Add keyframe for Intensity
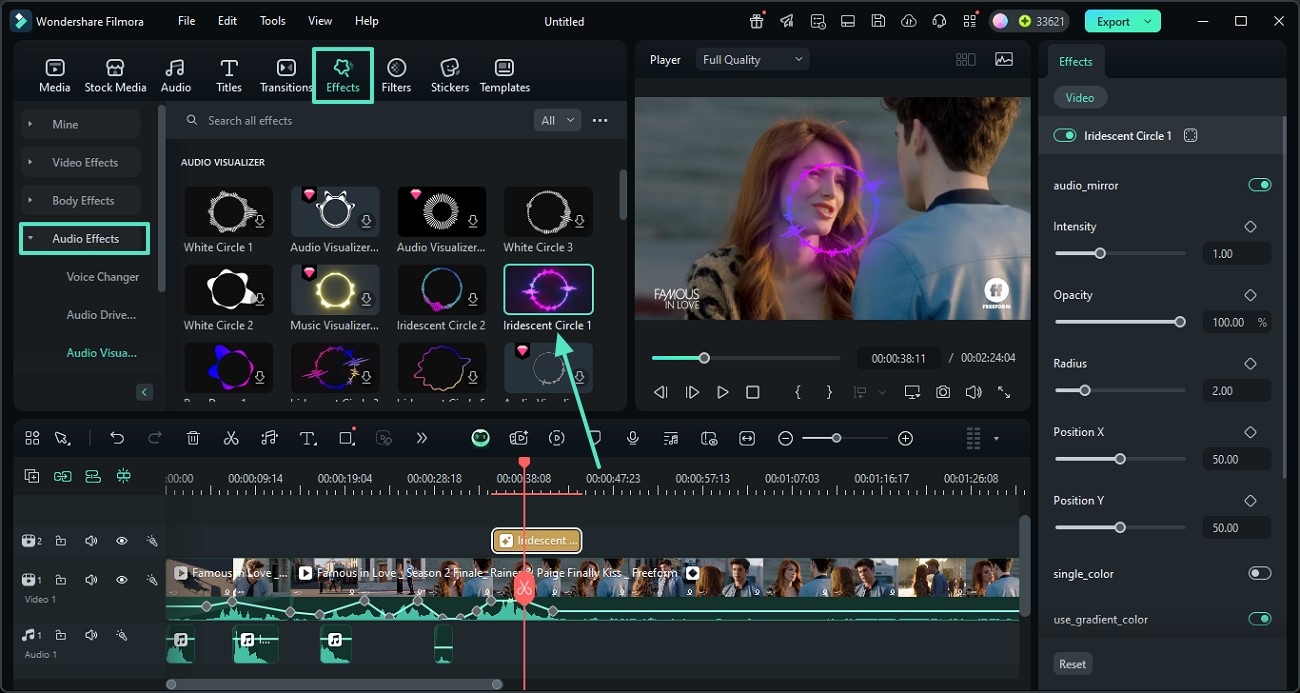Viewport: 1300px width, 693px height. pyautogui.click(x=1250, y=227)
